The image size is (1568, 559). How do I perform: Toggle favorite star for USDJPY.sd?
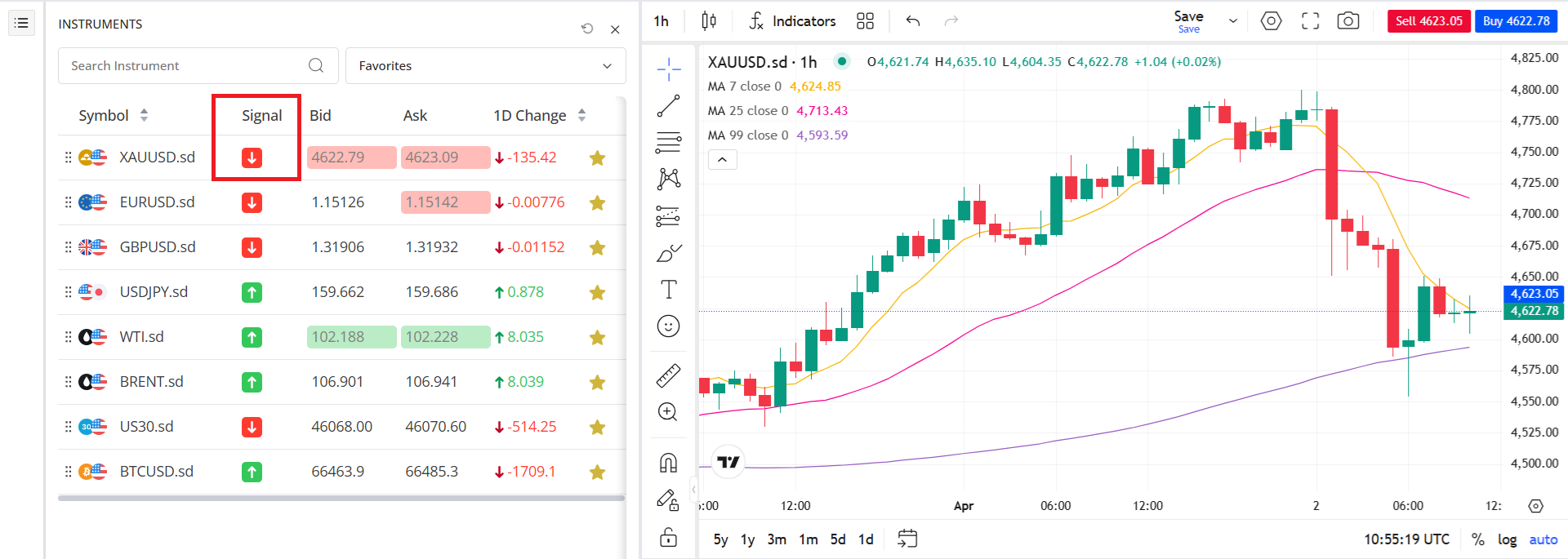click(x=598, y=292)
